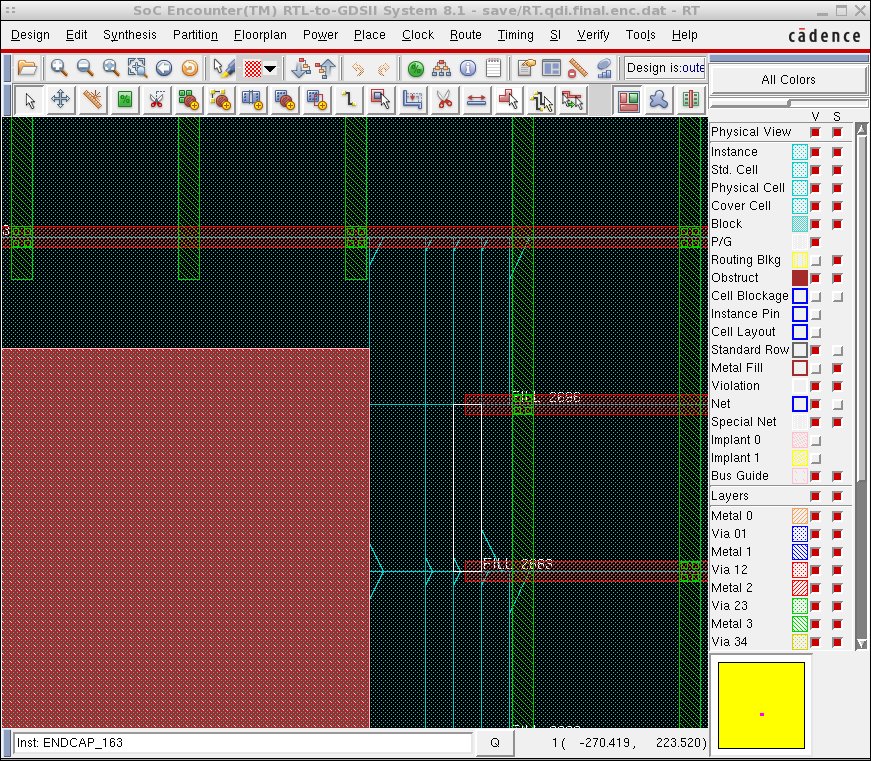This screenshot has width=871, height=761.
Task: Enable visibility for Instance Pin
Action: click(815, 314)
